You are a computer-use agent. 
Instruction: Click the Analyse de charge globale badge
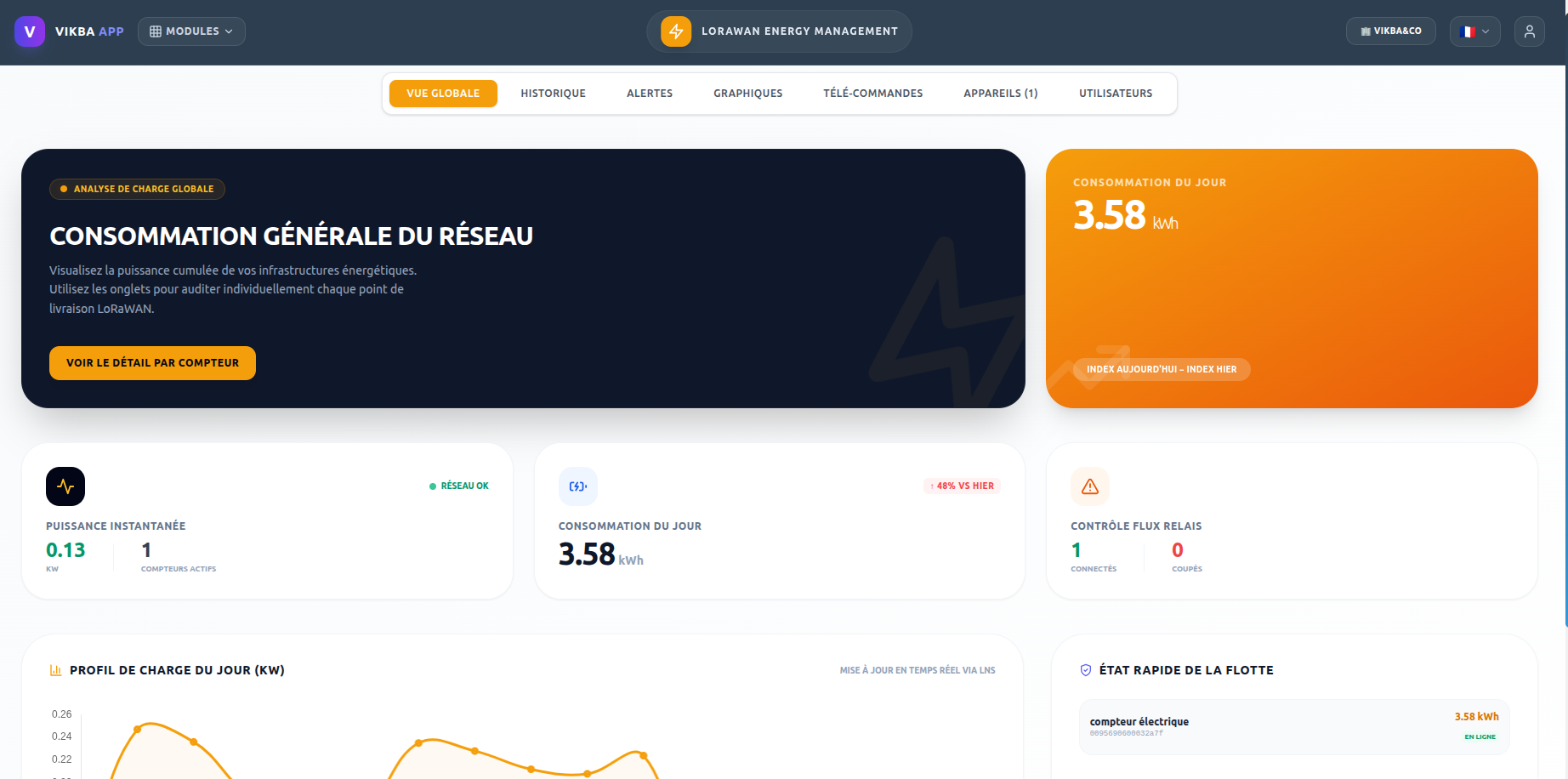137,189
